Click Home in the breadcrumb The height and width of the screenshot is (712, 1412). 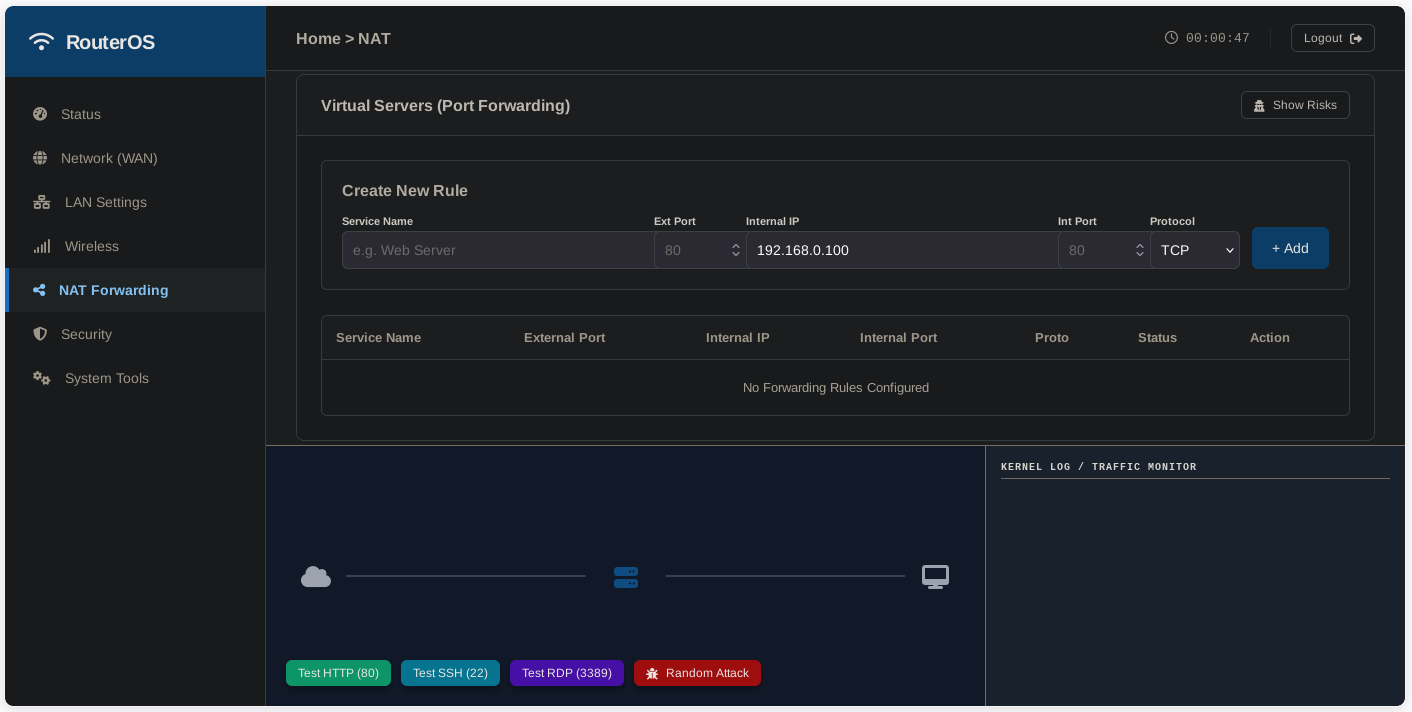[318, 38]
